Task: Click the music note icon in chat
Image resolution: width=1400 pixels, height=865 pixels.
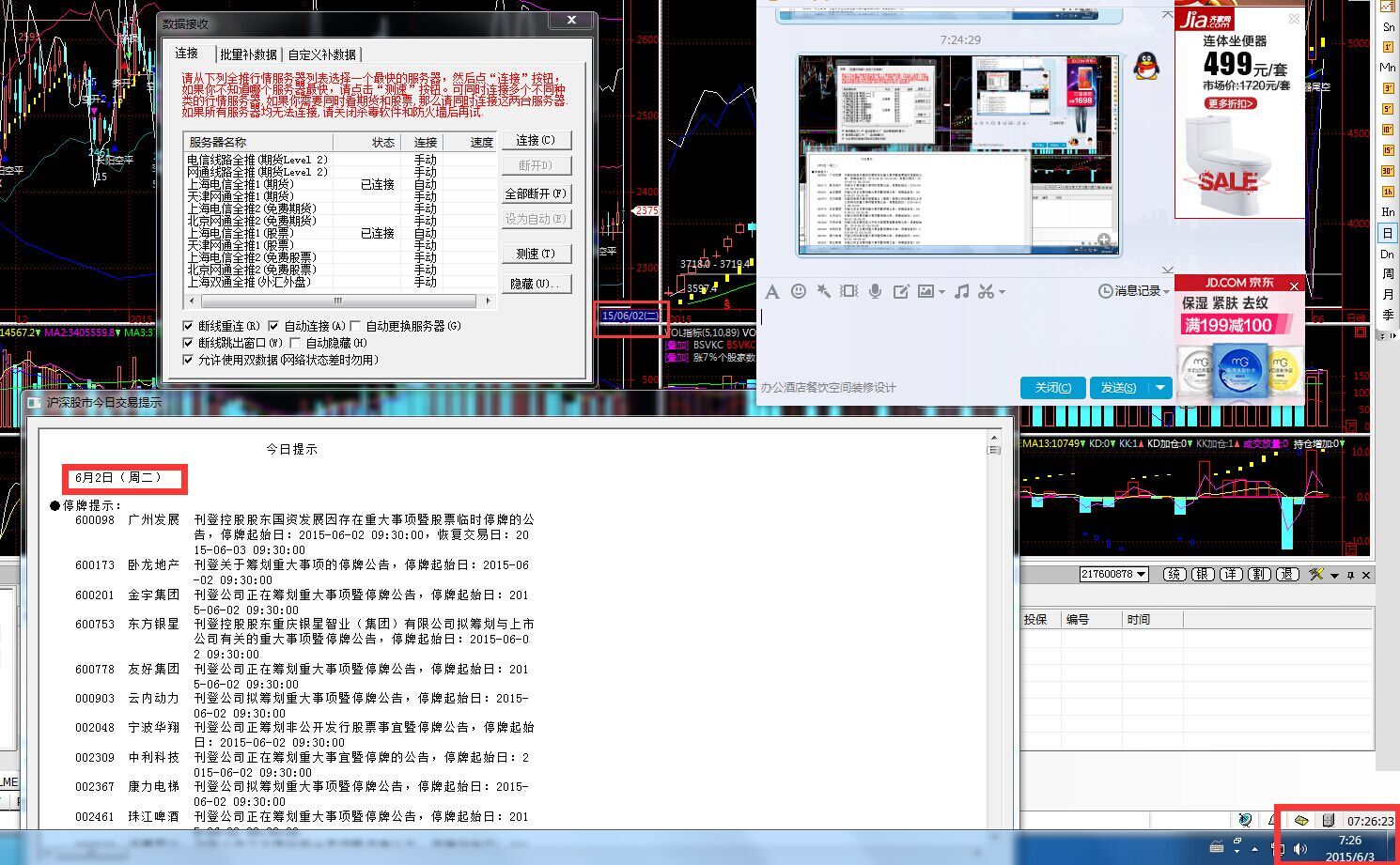Action: pos(961,291)
